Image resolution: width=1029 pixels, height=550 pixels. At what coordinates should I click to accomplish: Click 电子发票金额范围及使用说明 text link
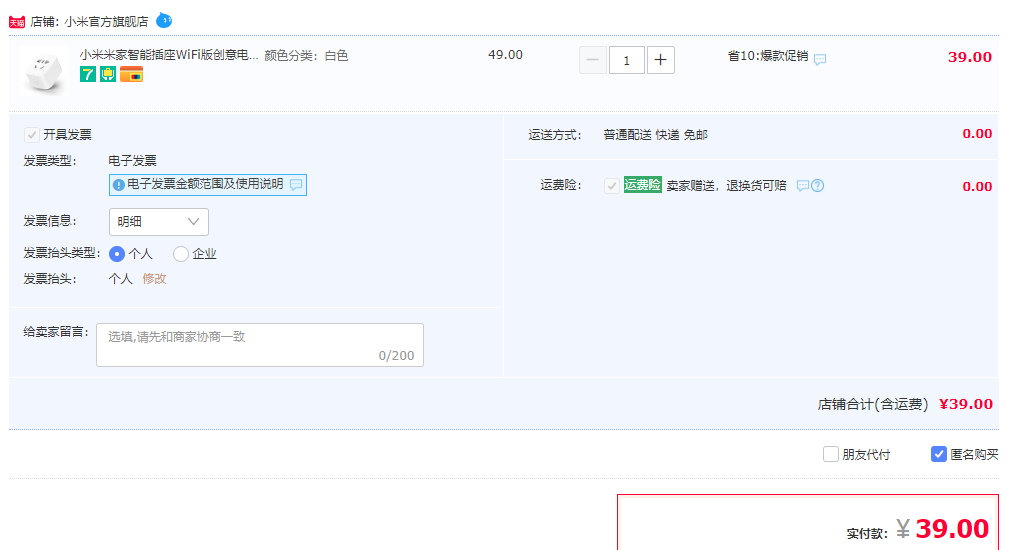click(205, 184)
